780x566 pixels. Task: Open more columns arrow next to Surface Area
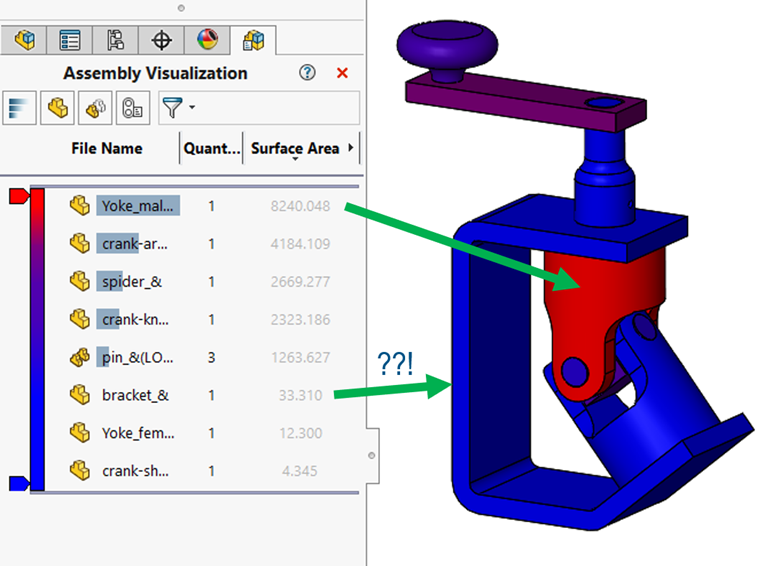351,148
